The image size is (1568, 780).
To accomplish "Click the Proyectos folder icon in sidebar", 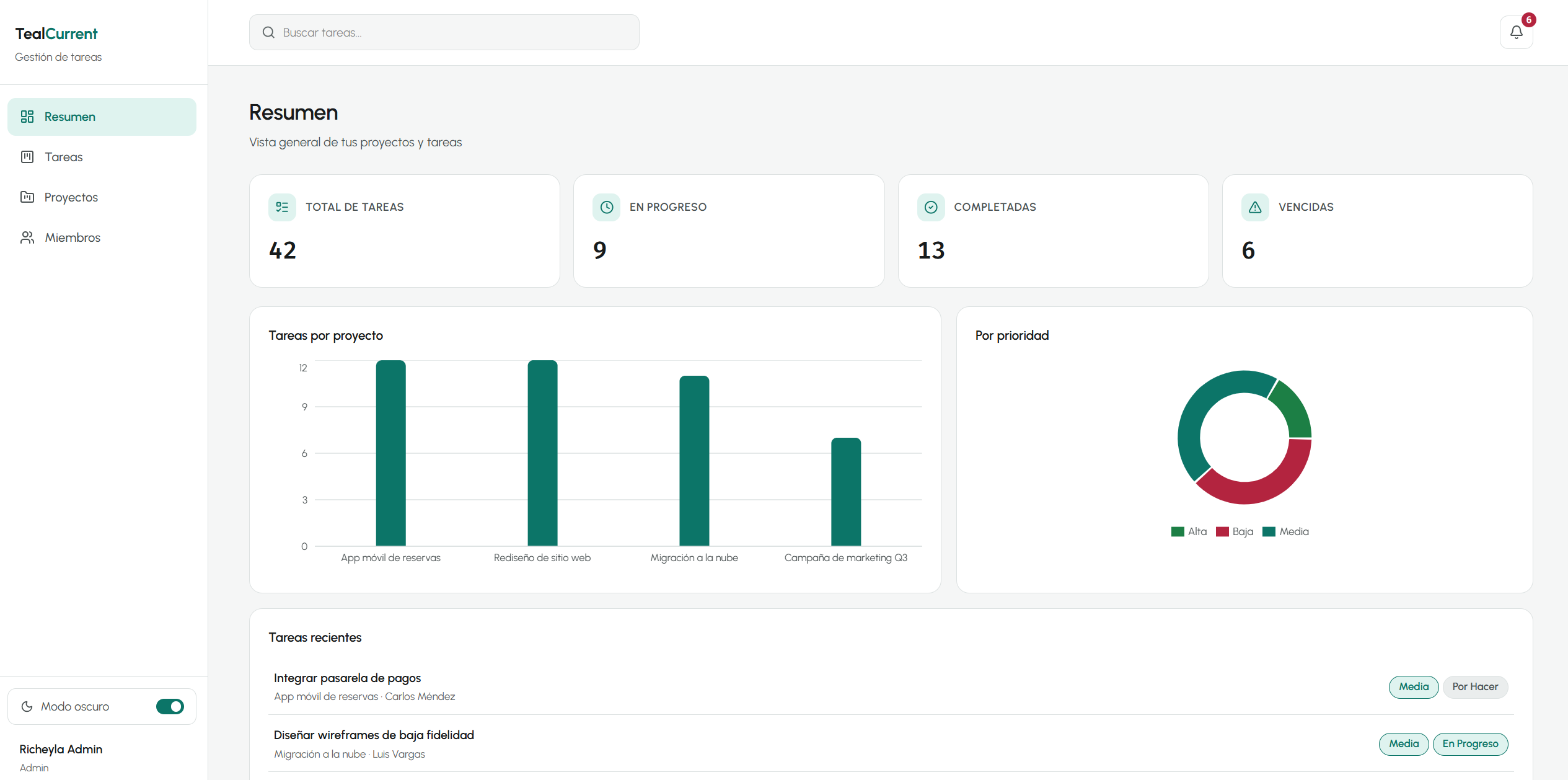I will 27,197.
